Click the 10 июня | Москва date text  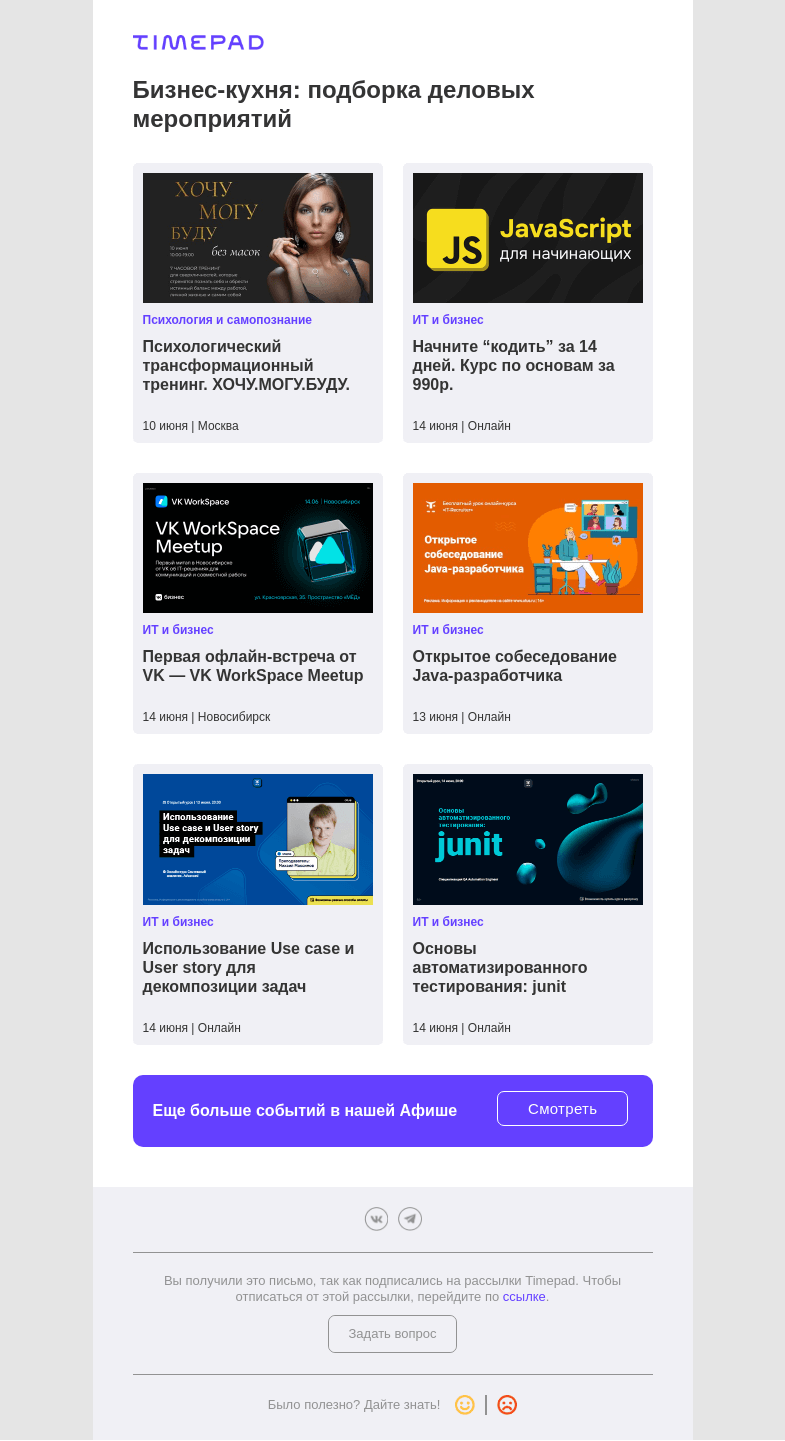coord(191,426)
